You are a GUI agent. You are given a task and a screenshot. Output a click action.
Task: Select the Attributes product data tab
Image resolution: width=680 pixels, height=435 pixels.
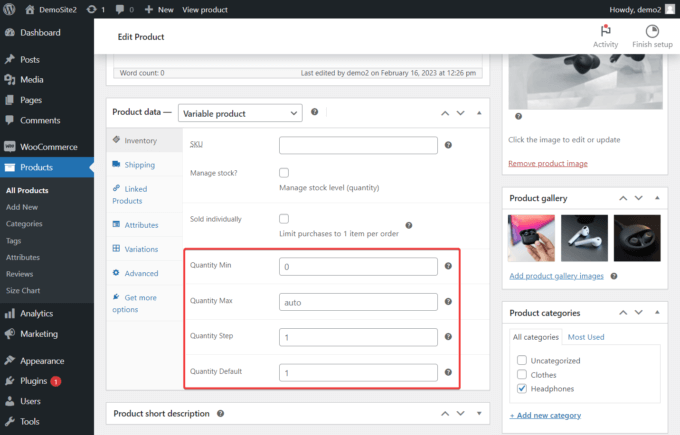point(144,225)
